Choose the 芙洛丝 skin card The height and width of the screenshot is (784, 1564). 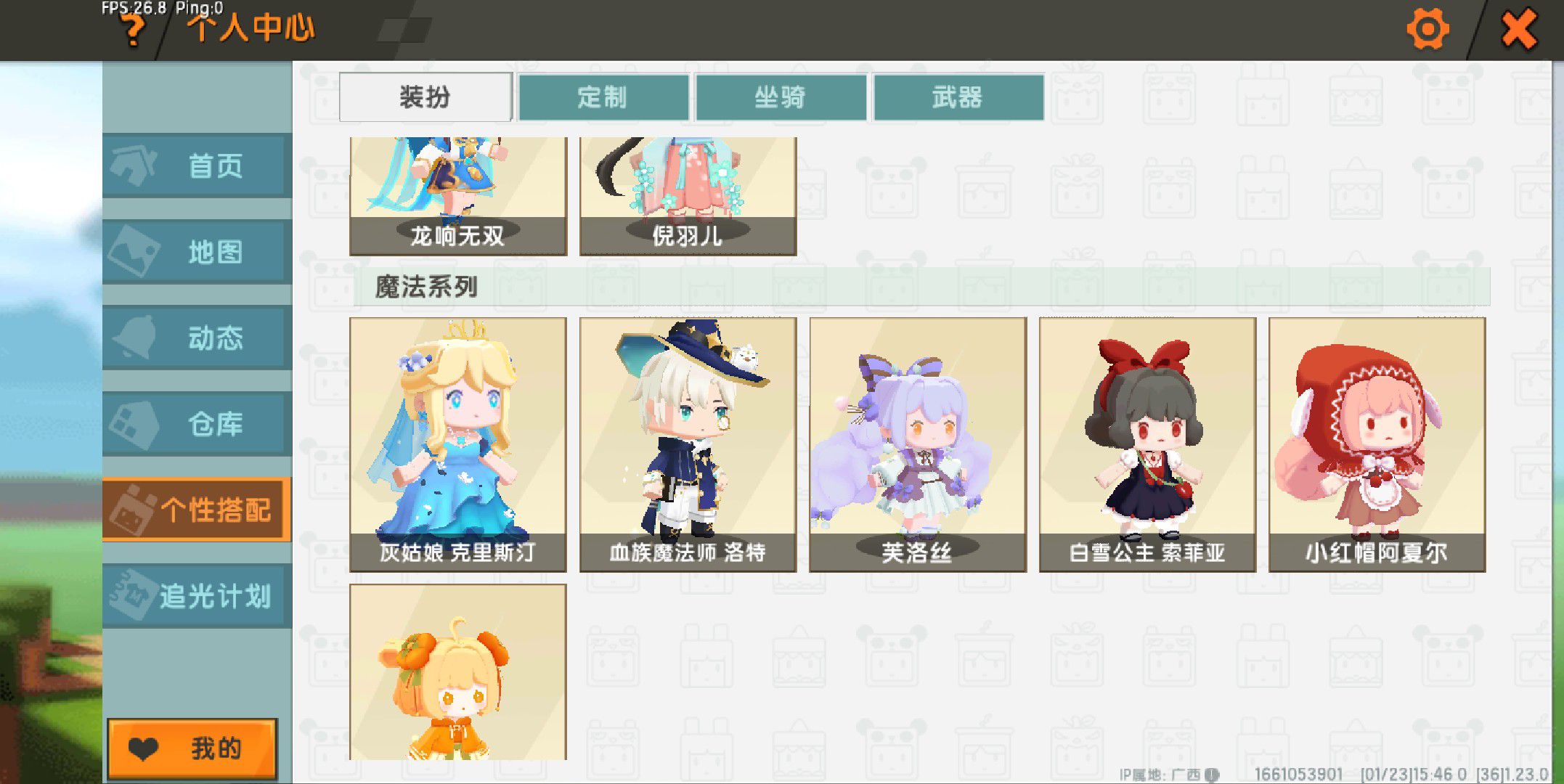click(x=918, y=444)
